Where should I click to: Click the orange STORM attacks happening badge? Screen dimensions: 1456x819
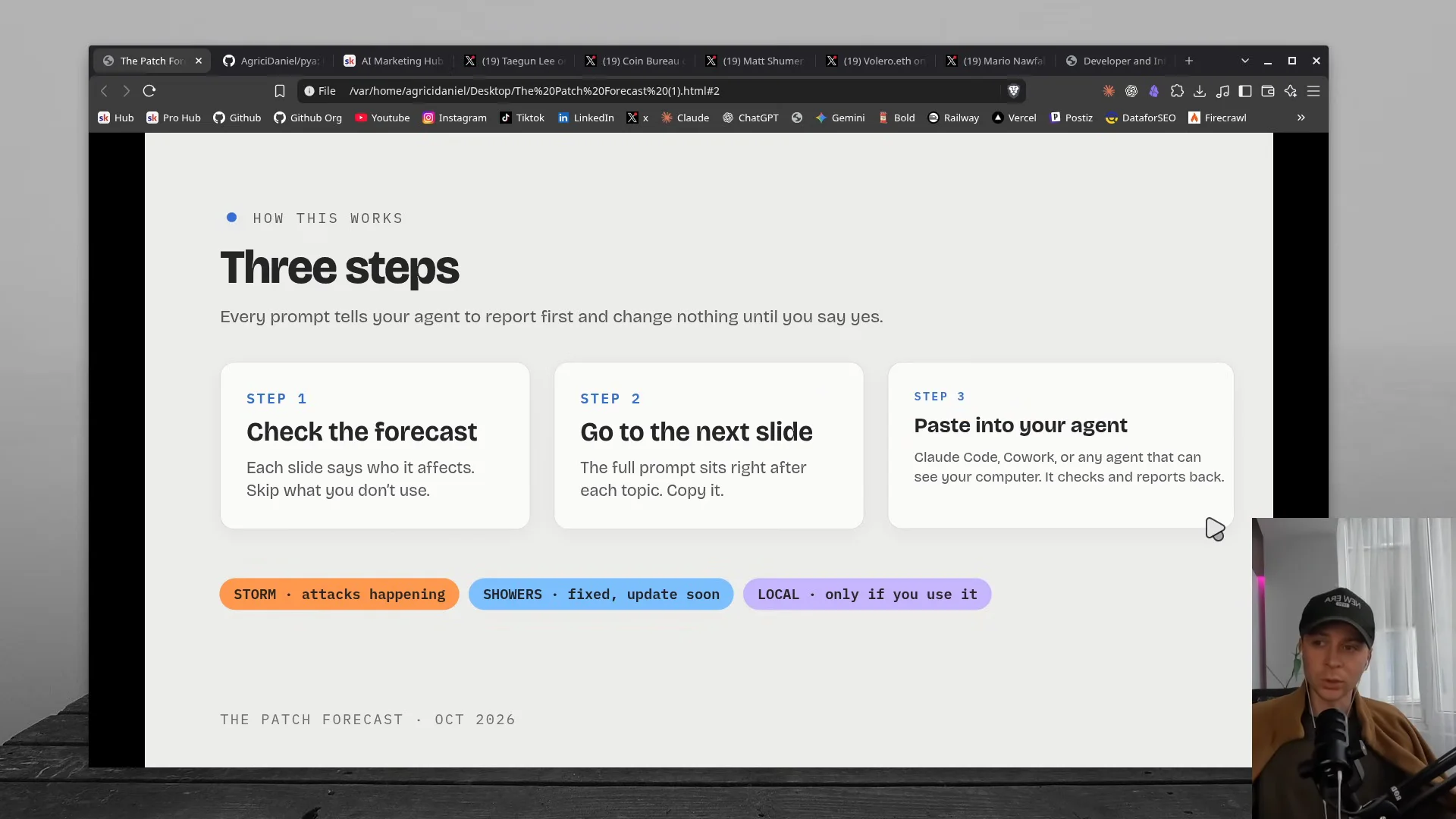339,594
